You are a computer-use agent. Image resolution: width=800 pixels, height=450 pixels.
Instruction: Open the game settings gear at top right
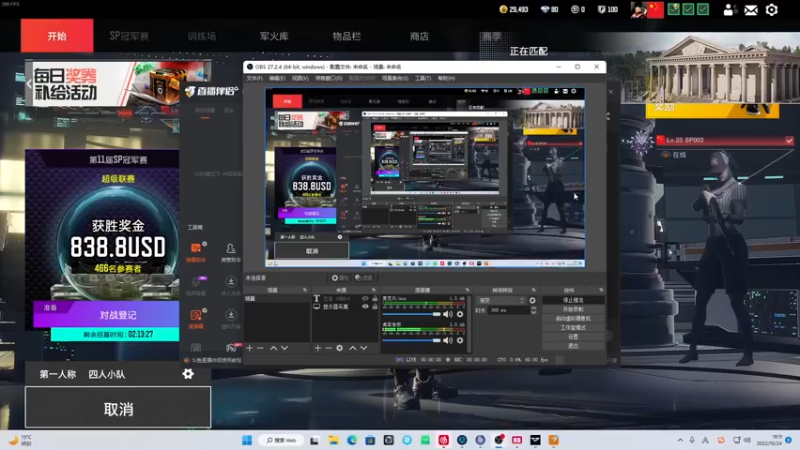(771, 10)
